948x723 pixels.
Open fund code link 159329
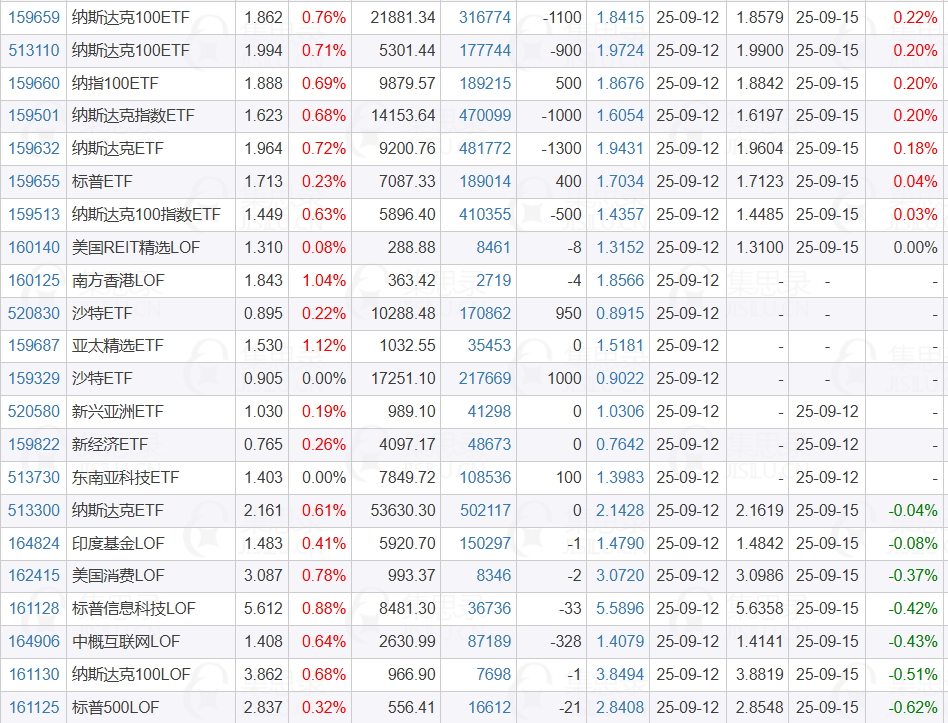pos(34,378)
